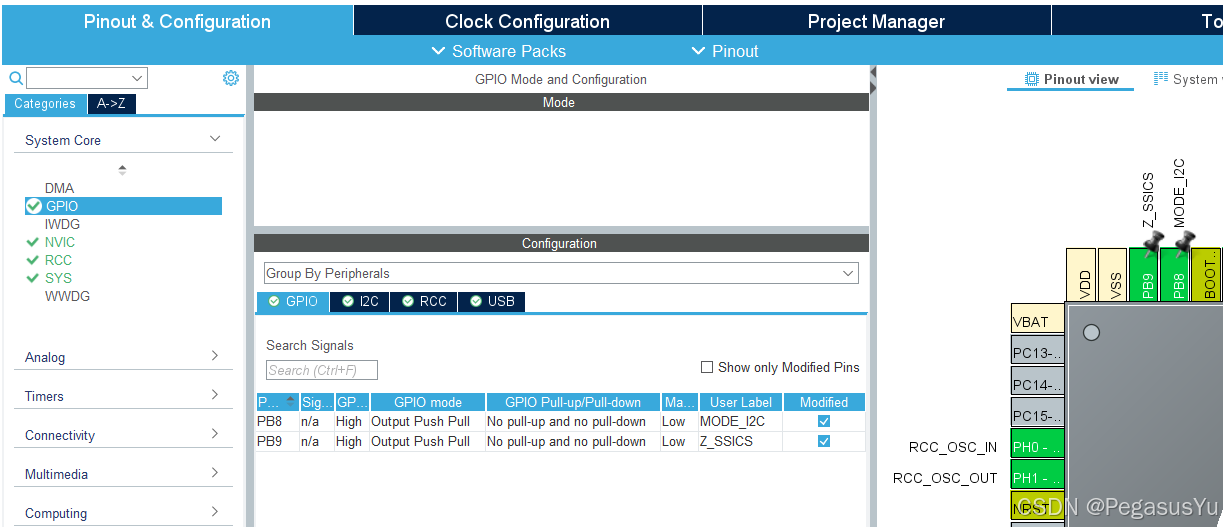
Task: Toggle Show only Modified Pins checkbox
Action: (x=707, y=367)
